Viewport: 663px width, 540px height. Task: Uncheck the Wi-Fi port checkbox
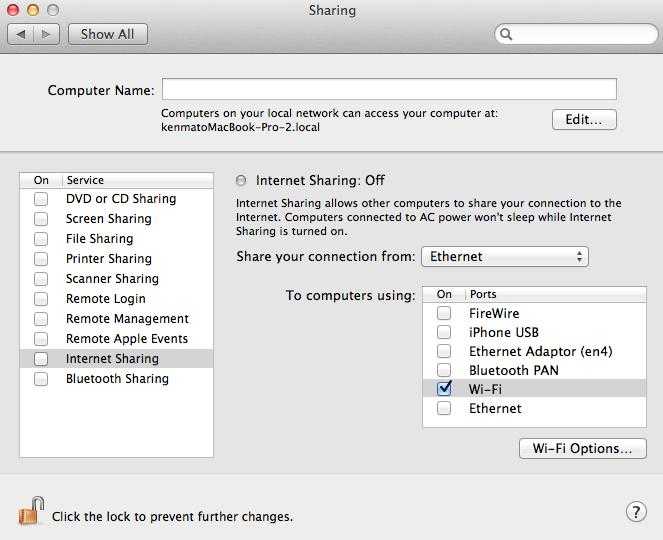pyautogui.click(x=444, y=389)
